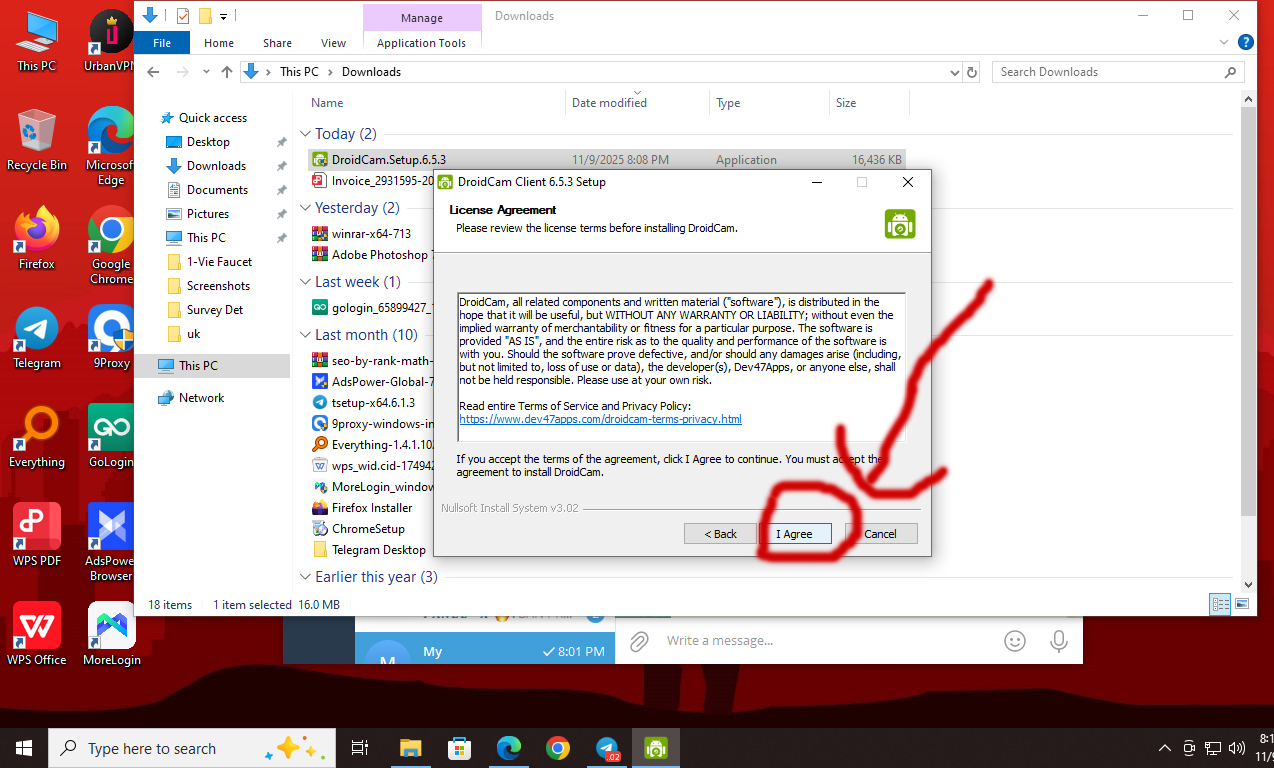Open the Dev47Apps terms privacy link

click(600, 419)
